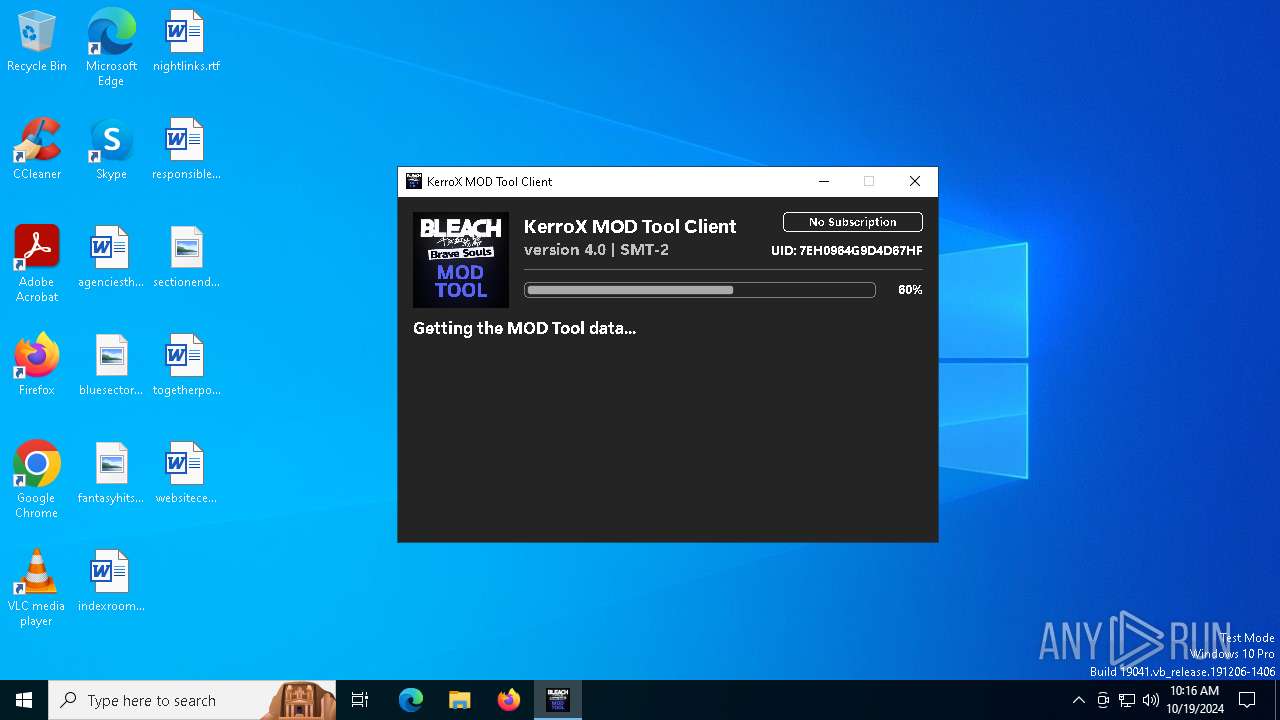Image resolution: width=1280 pixels, height=720 pixels.
Task: Click the Getting the MOD Tool data status text
Action: click(524, 328)
